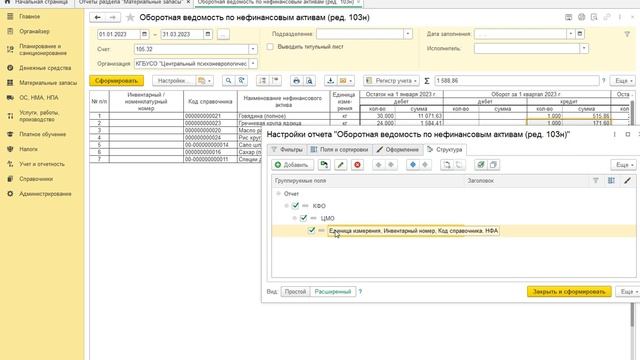Uncheck the ЦМО grouping checkbox

[303, 218]
